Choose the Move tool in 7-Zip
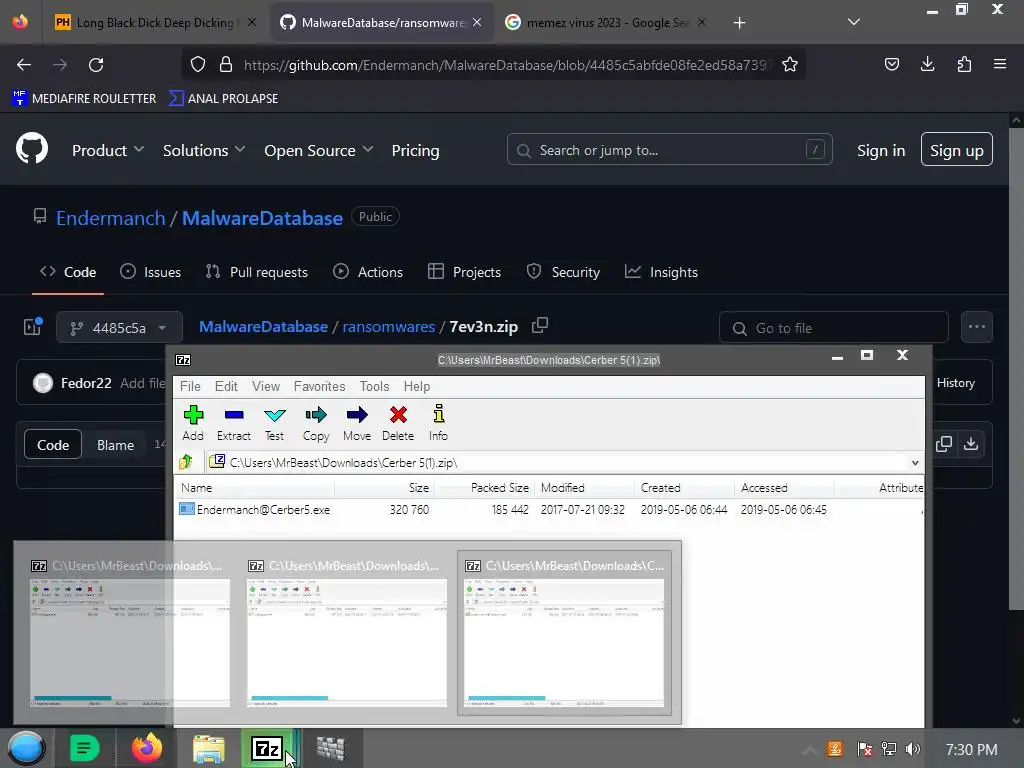The height and width of the screenshot is (768, 1024). [x=357, y=423]
